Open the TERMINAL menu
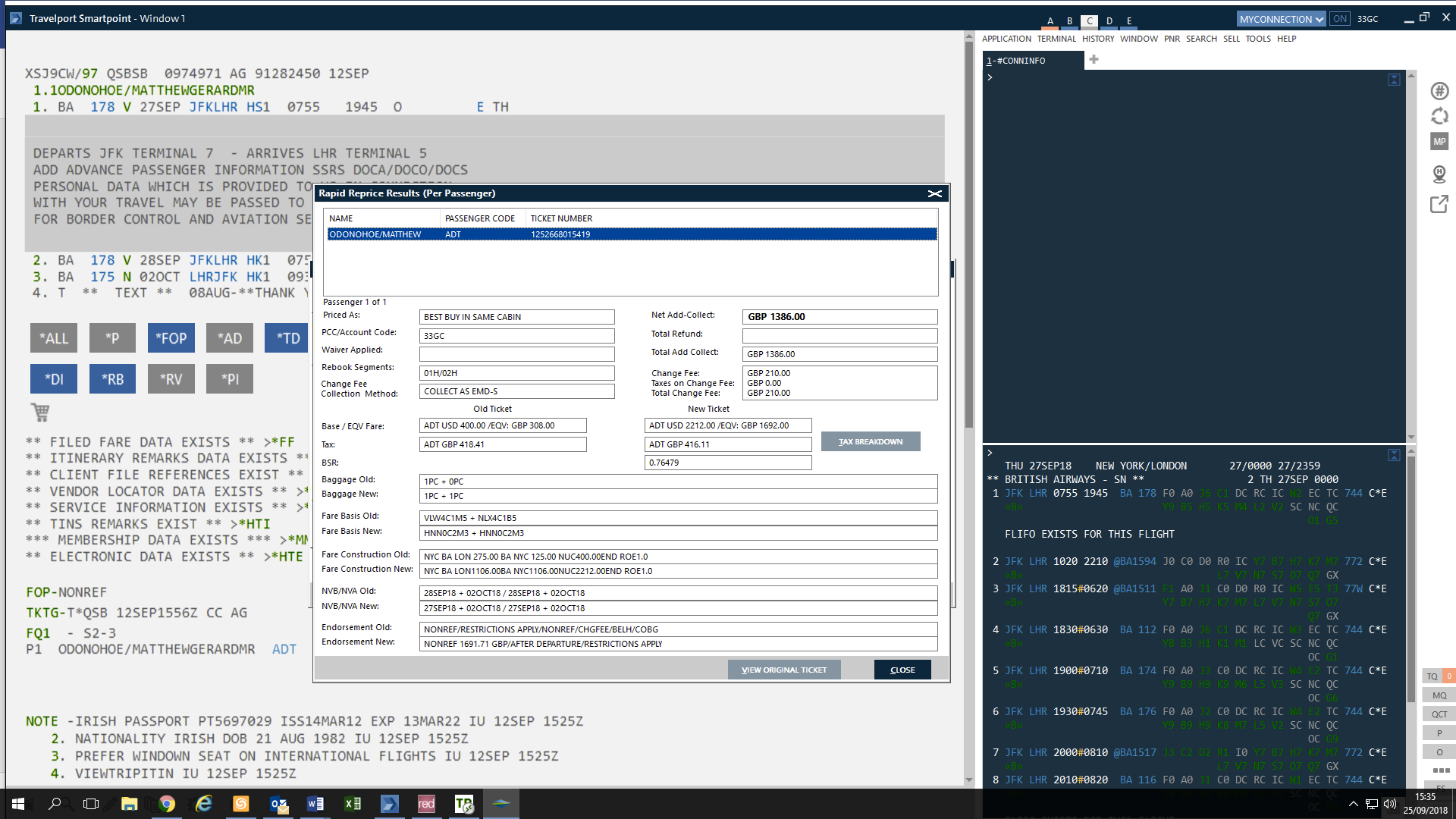 pyautogui.click(x=1056, y=39)
